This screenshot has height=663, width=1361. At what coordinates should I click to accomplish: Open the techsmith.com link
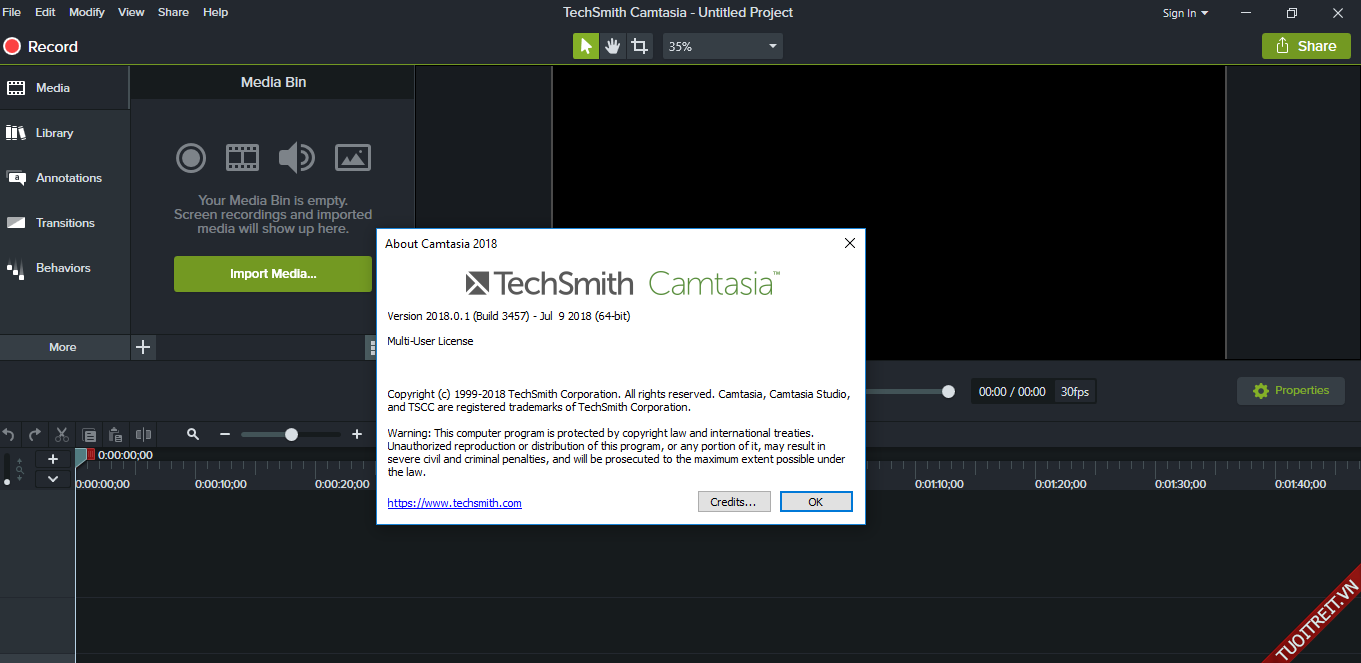455,503
